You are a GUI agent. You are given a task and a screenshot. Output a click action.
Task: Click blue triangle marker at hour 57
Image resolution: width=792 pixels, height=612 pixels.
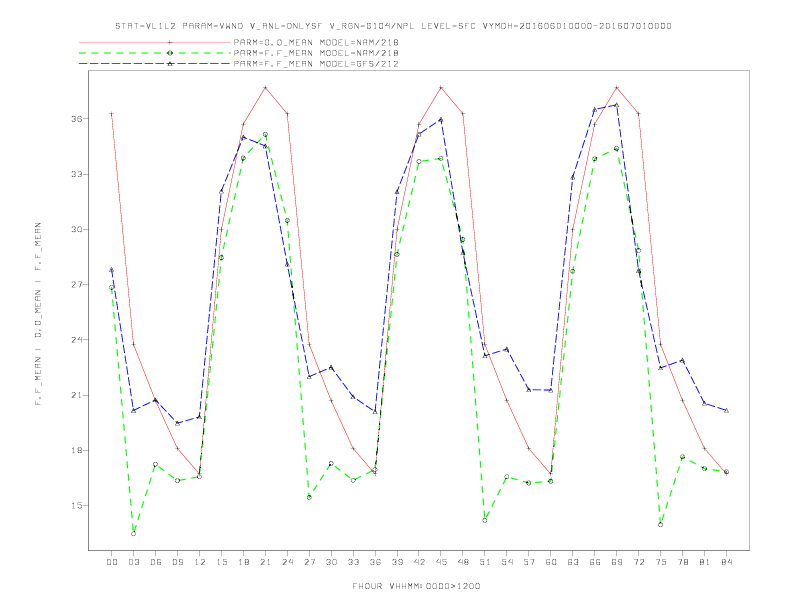click(x=529, y=390)
